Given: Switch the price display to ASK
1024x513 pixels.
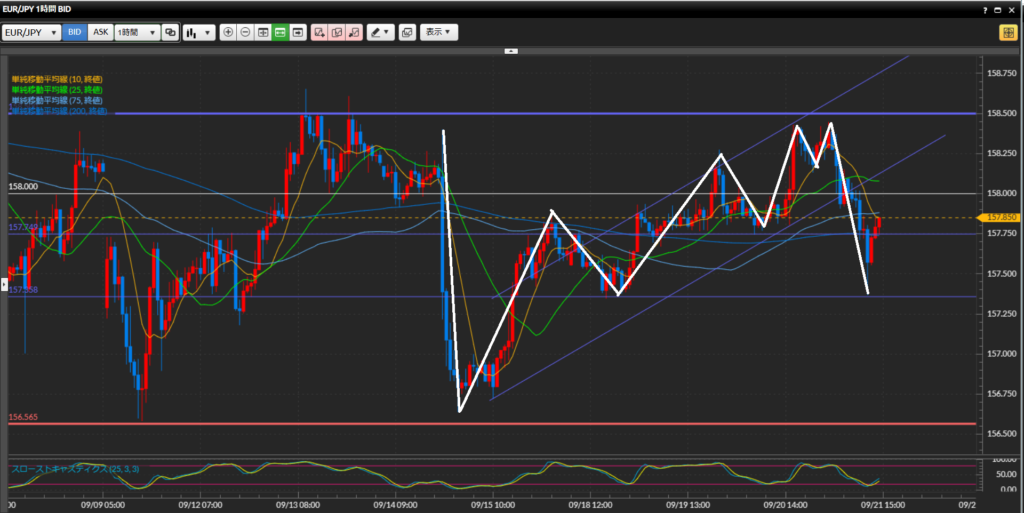Looking at the screenshot, I should [100, 32].
